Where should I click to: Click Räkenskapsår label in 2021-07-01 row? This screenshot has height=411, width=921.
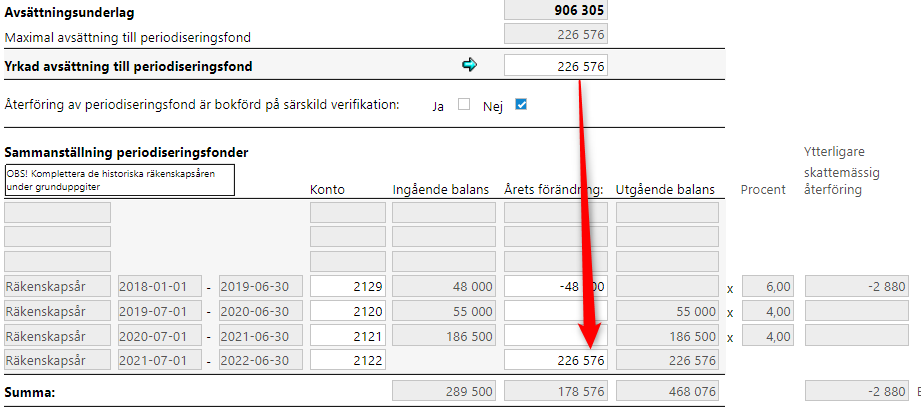[58, 360]
